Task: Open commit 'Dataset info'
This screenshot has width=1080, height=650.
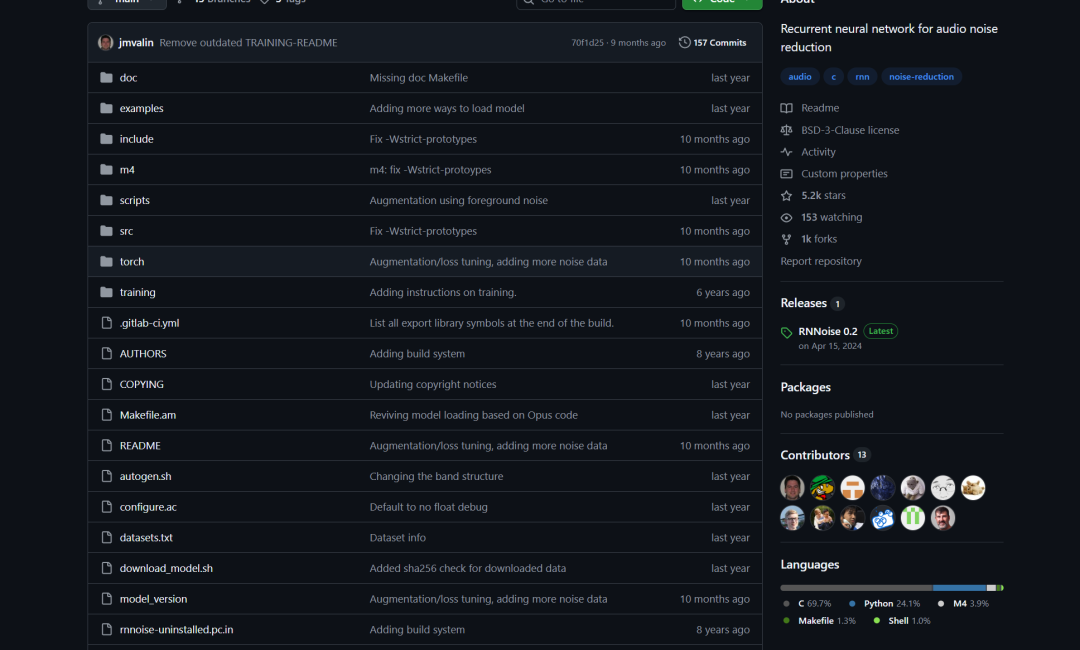Action: 397,537
